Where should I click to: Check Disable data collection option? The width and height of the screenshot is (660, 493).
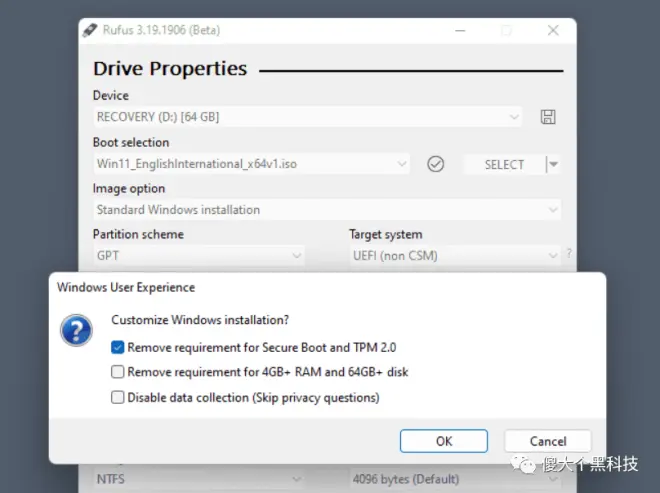point(117,397)
